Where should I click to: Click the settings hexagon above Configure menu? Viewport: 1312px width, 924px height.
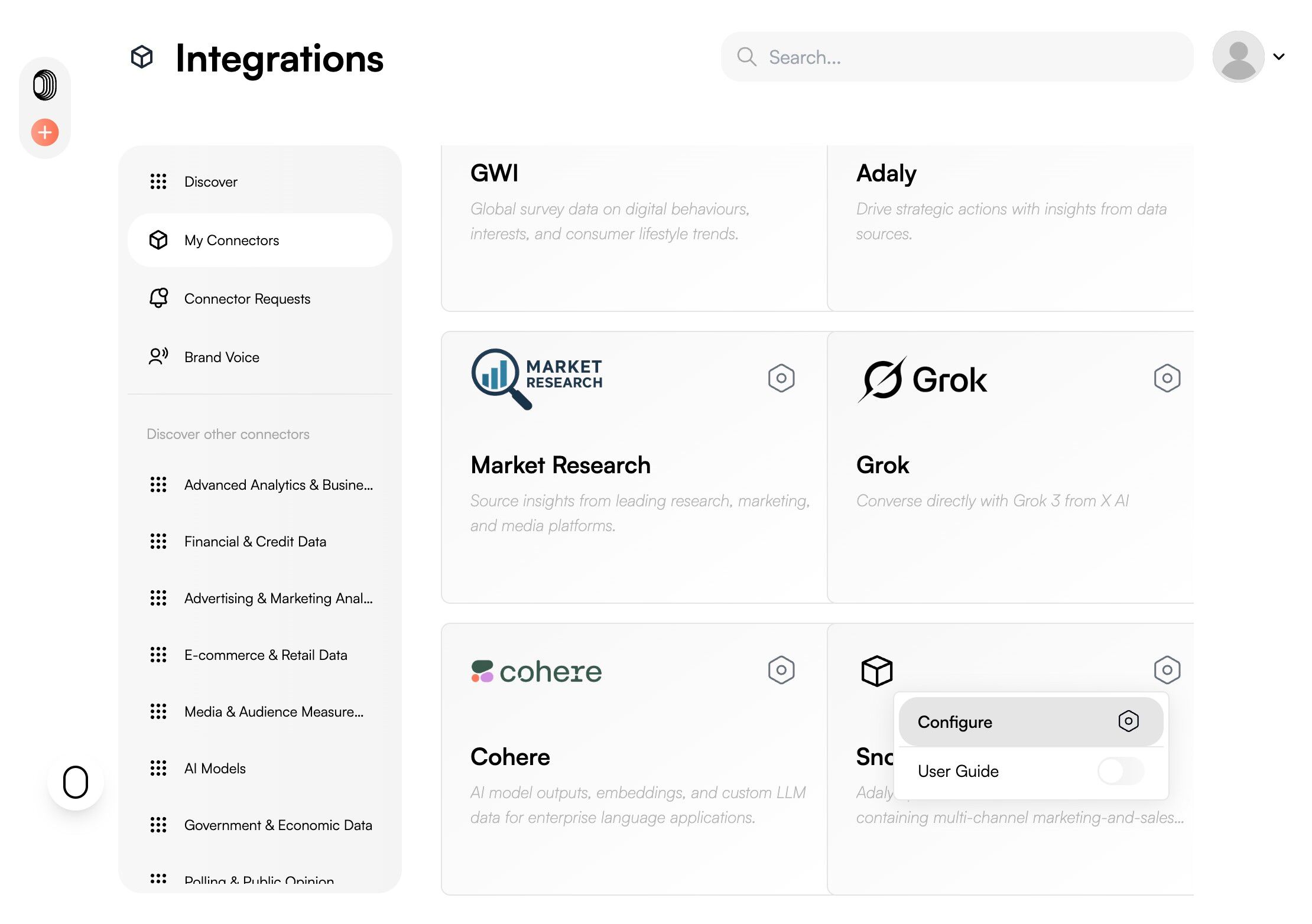1167,670
